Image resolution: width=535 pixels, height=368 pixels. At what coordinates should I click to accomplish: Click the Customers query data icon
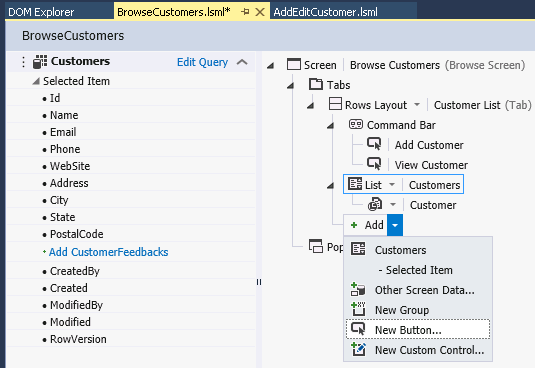(40, 62)
